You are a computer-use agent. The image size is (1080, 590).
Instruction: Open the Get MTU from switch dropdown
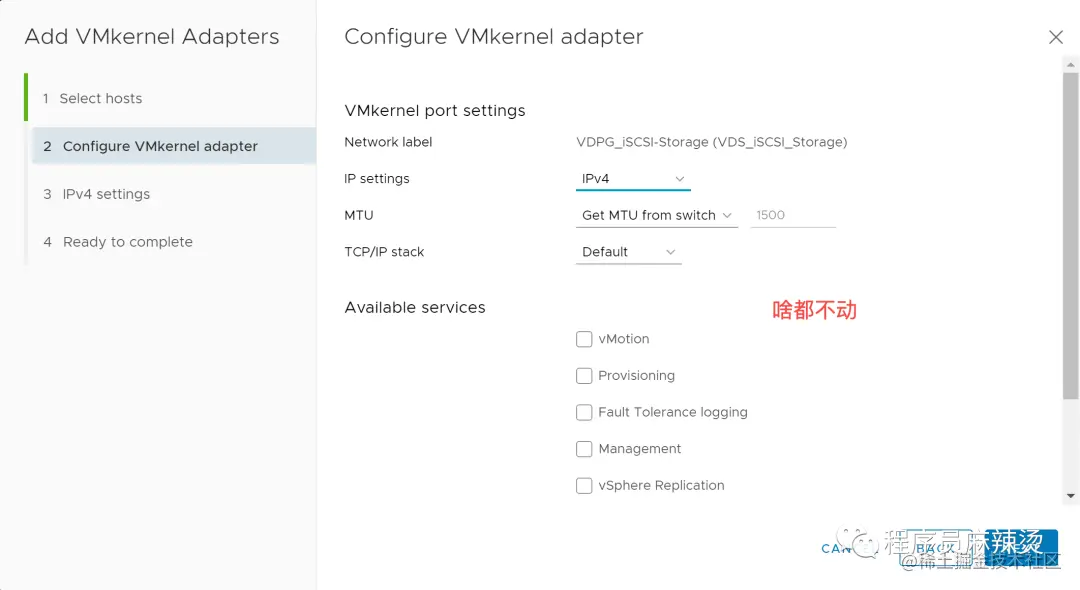point(656,215)
